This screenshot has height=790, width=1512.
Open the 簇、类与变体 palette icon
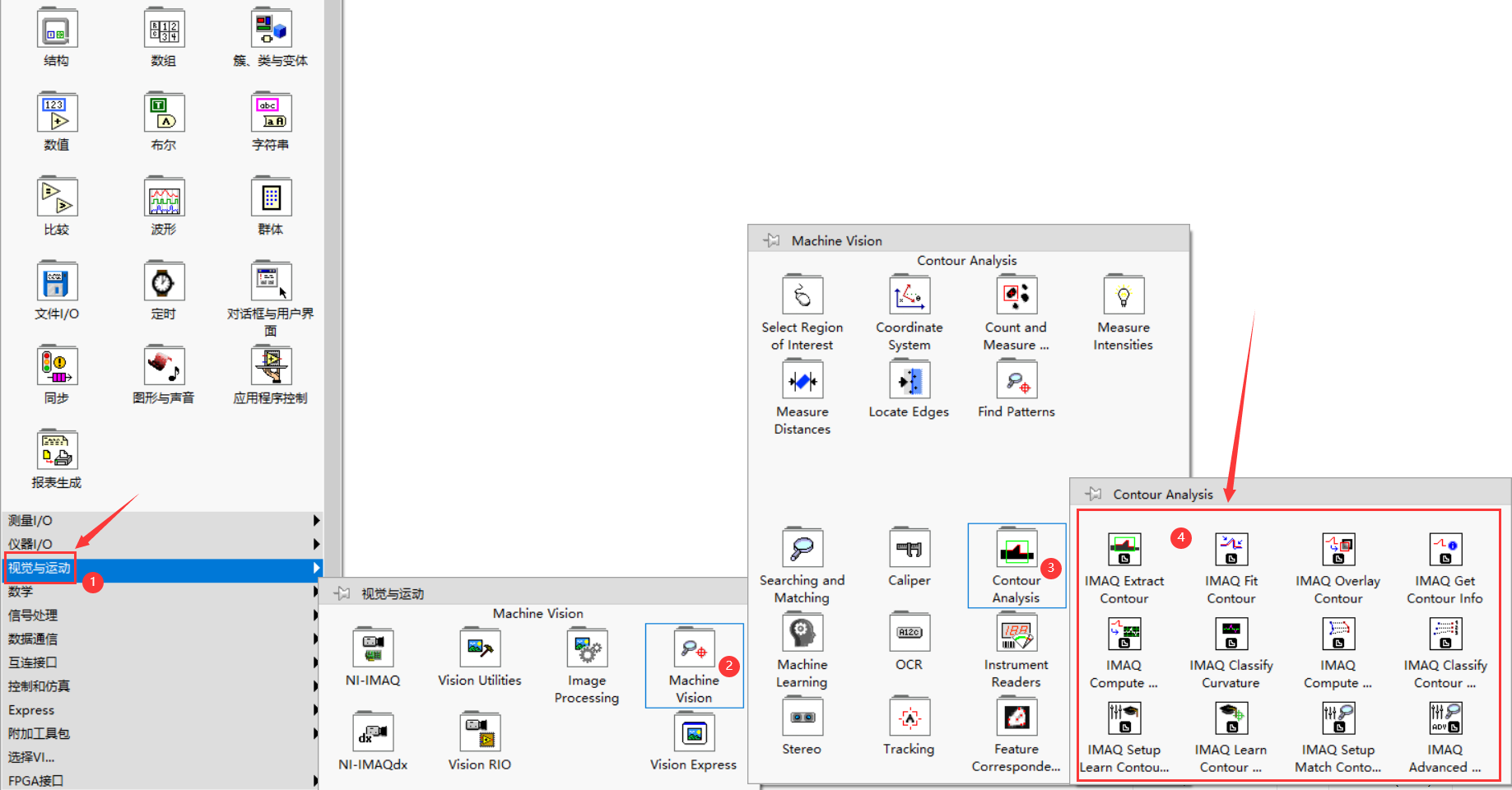271,30
